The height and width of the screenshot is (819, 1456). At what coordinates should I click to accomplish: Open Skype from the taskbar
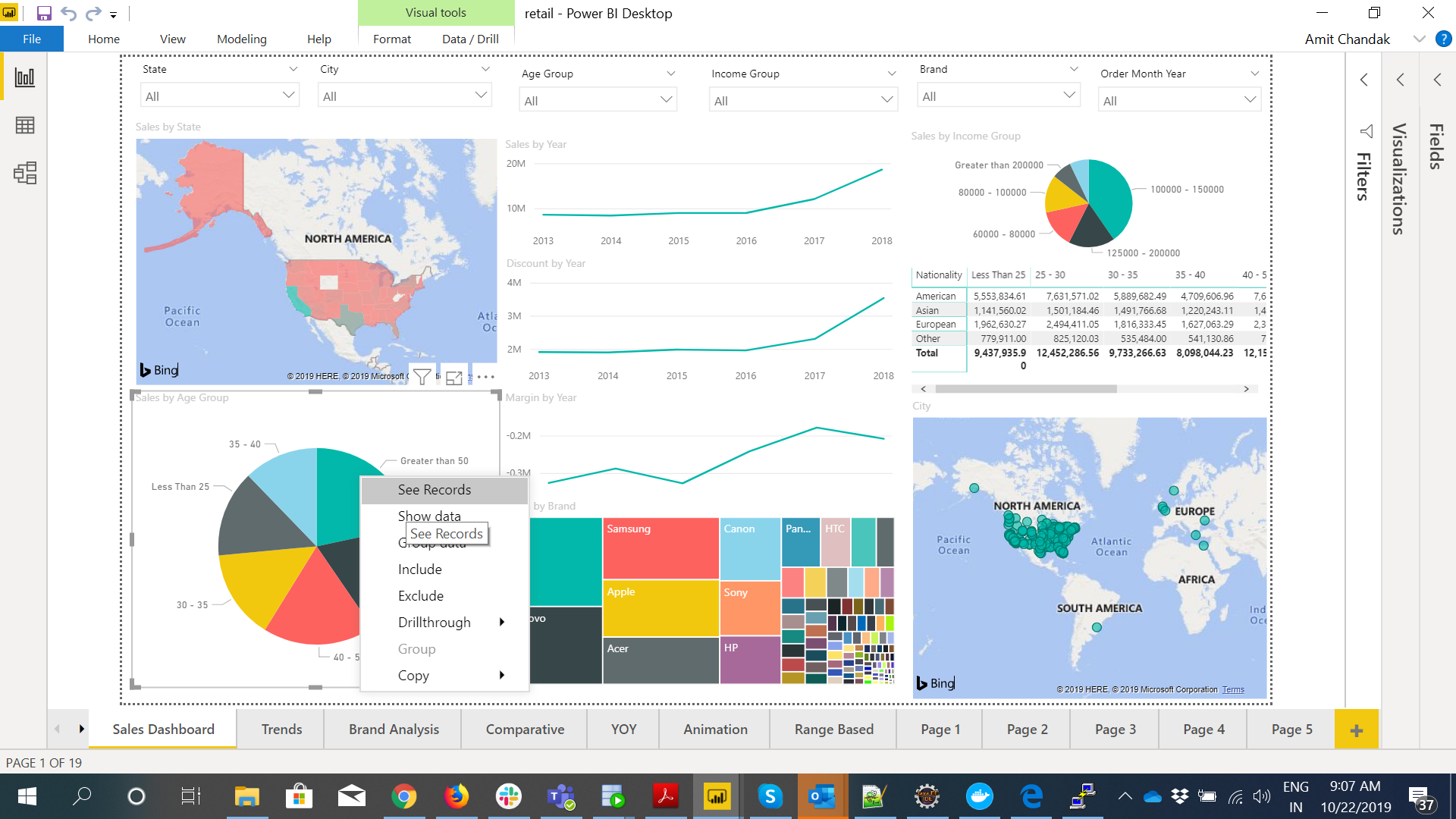[770, 796]
